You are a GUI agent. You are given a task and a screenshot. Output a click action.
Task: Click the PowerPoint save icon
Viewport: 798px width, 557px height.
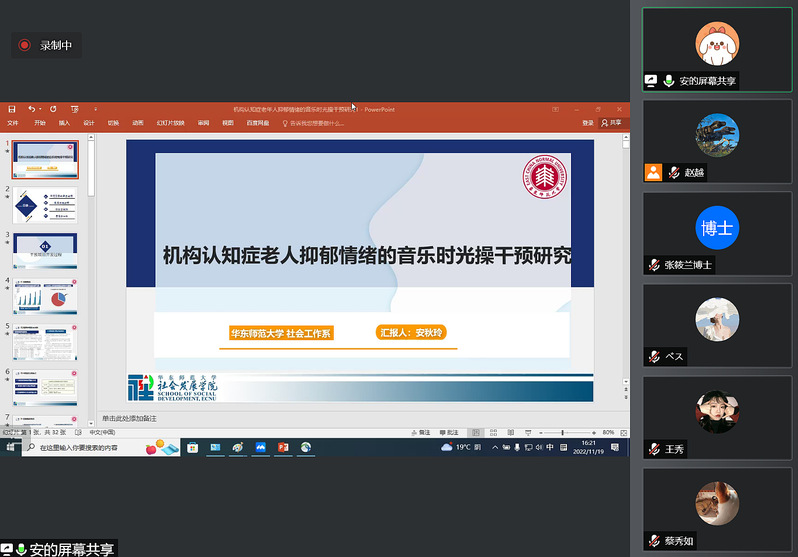(x=11, y=109)
